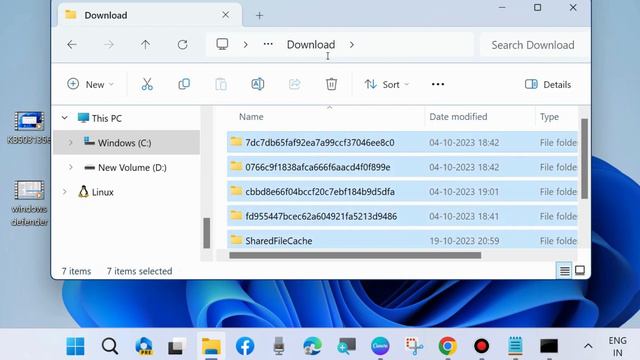Viewport: 640px width, 360px height.
Task: Open Snipping Tool from the taskbar
Action: pos(414,346)
